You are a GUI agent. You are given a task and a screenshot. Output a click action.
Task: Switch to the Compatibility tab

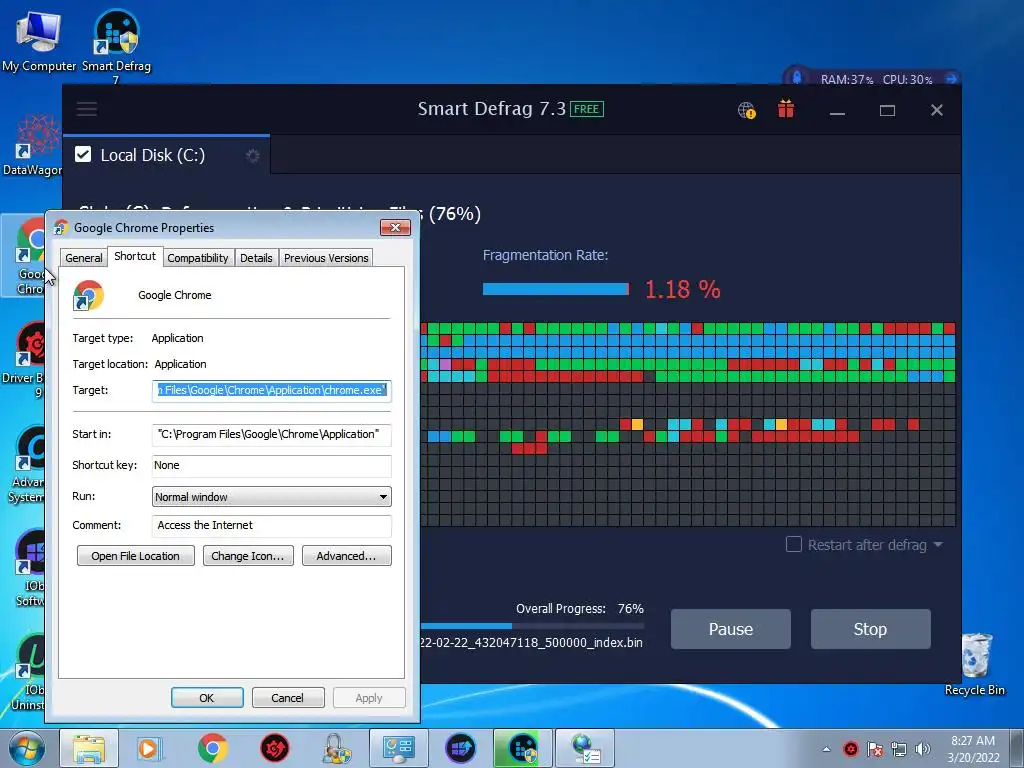pyautogui.click(x=198, y=258)
